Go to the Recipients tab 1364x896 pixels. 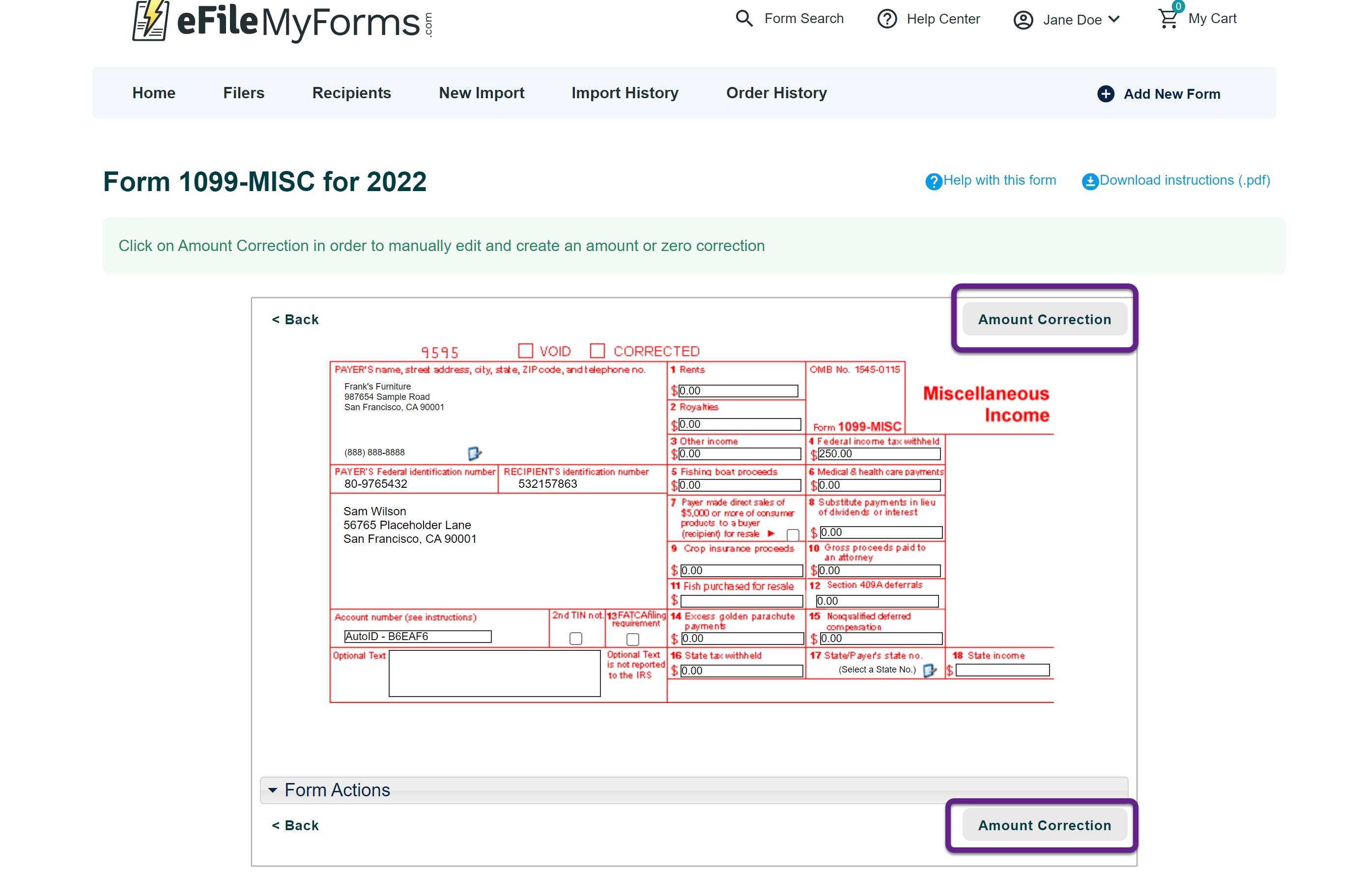tap(351, 93)
